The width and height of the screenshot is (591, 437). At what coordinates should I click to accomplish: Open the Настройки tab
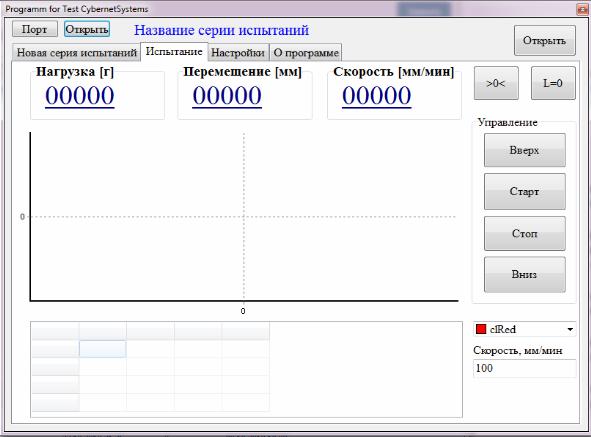238,52
